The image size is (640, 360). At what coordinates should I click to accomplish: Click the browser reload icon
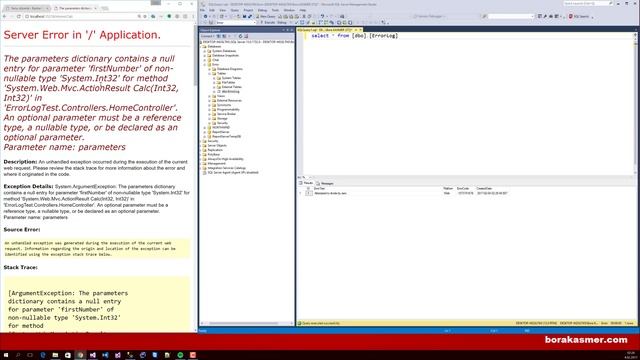click(18, 16)
